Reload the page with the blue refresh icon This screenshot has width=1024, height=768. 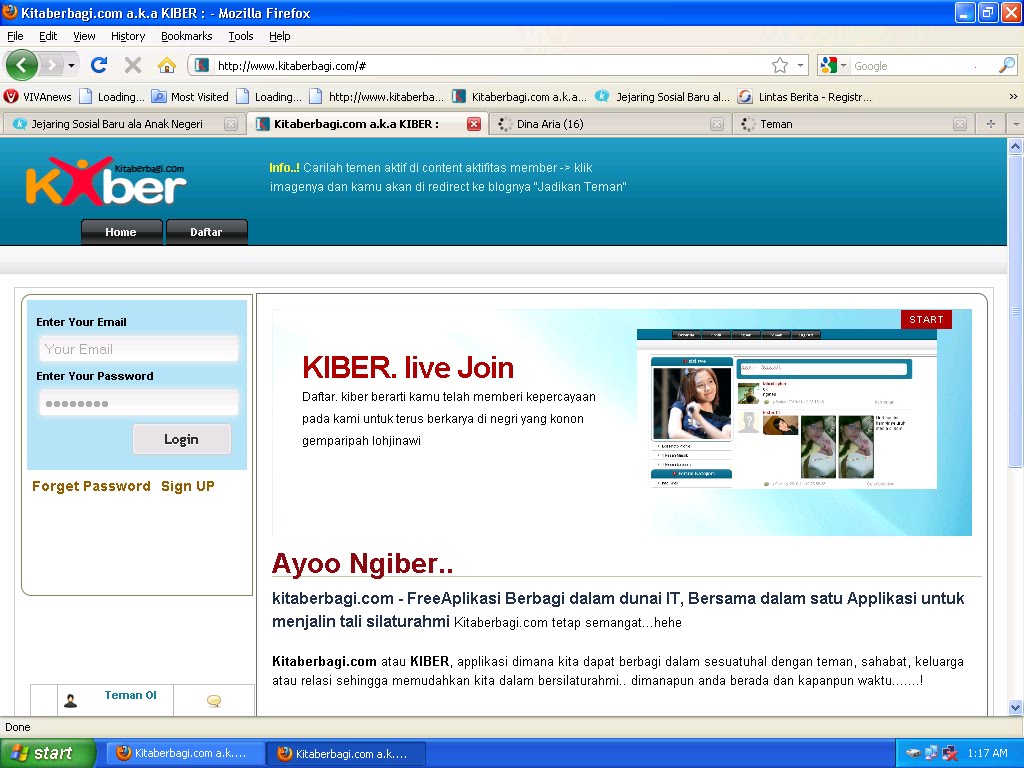99,65
